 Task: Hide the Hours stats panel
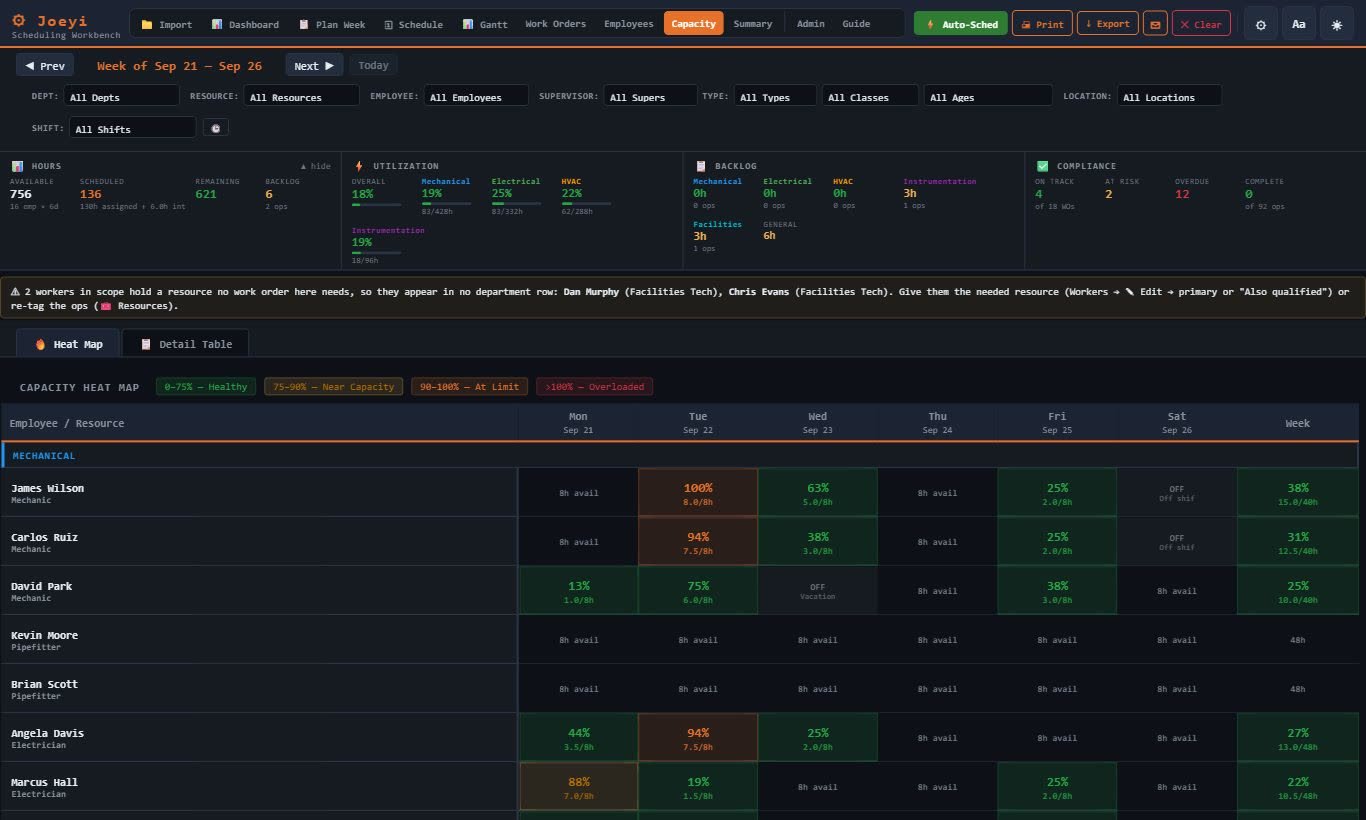(x=316, y=166)
